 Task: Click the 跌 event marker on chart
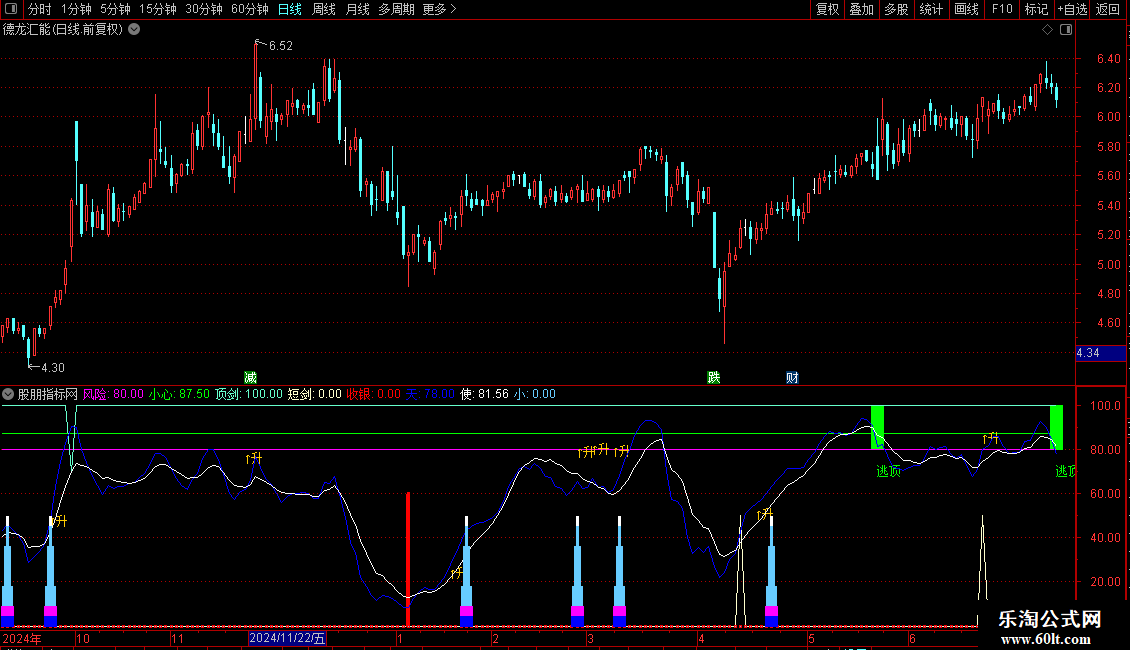pos(713,378)
